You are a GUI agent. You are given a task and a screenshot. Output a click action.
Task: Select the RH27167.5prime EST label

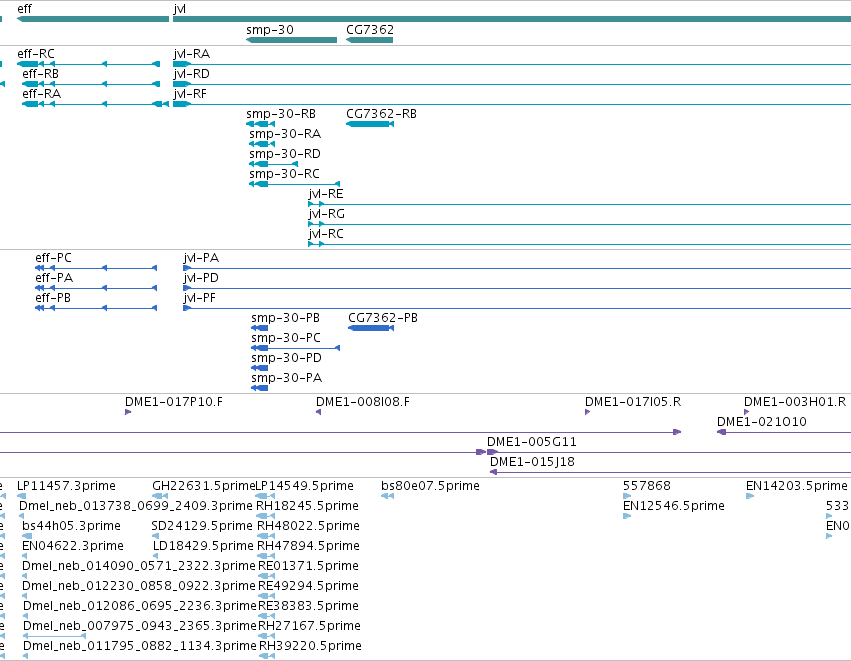[309, 627]
